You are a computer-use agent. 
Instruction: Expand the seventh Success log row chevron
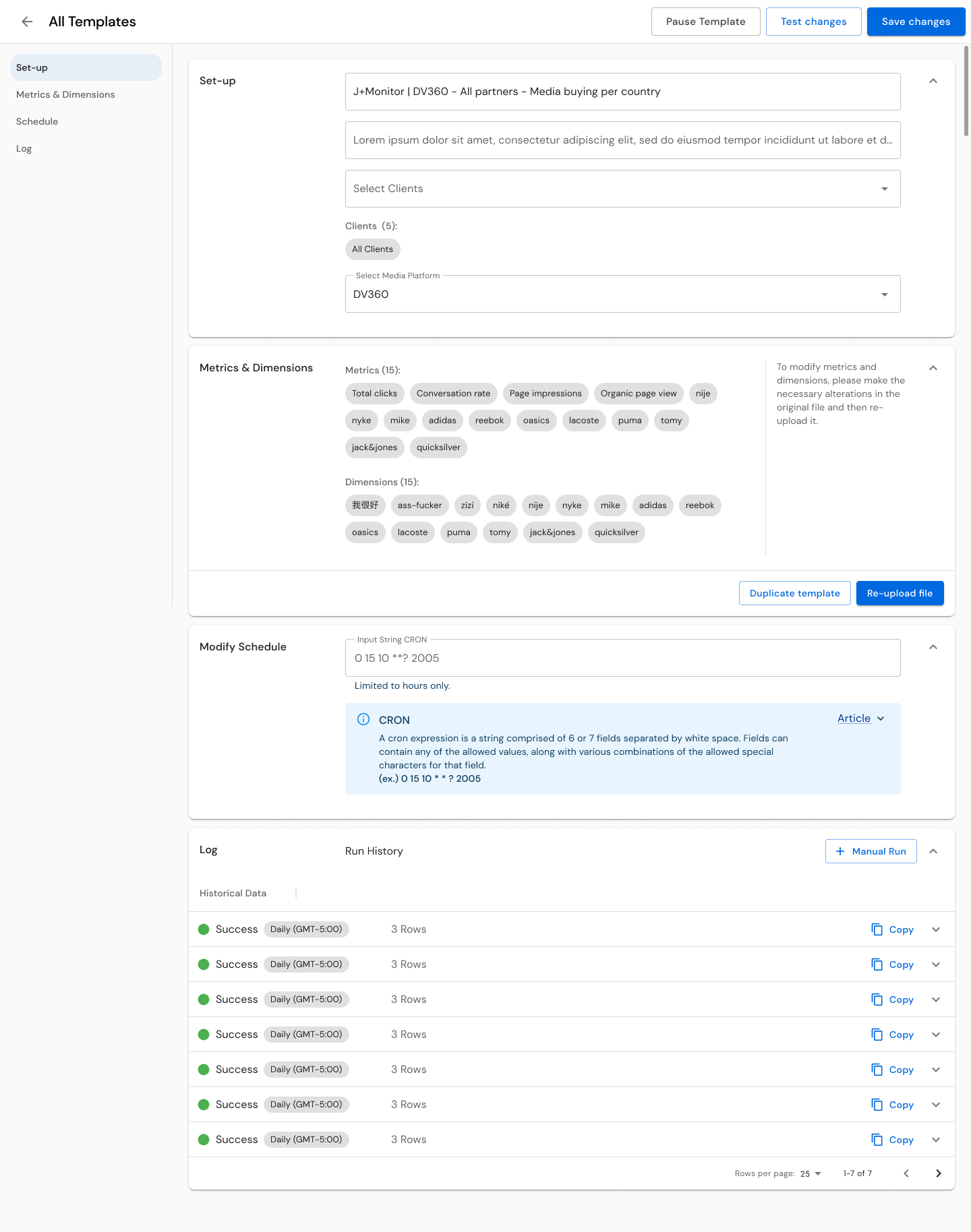[936, 1140]
